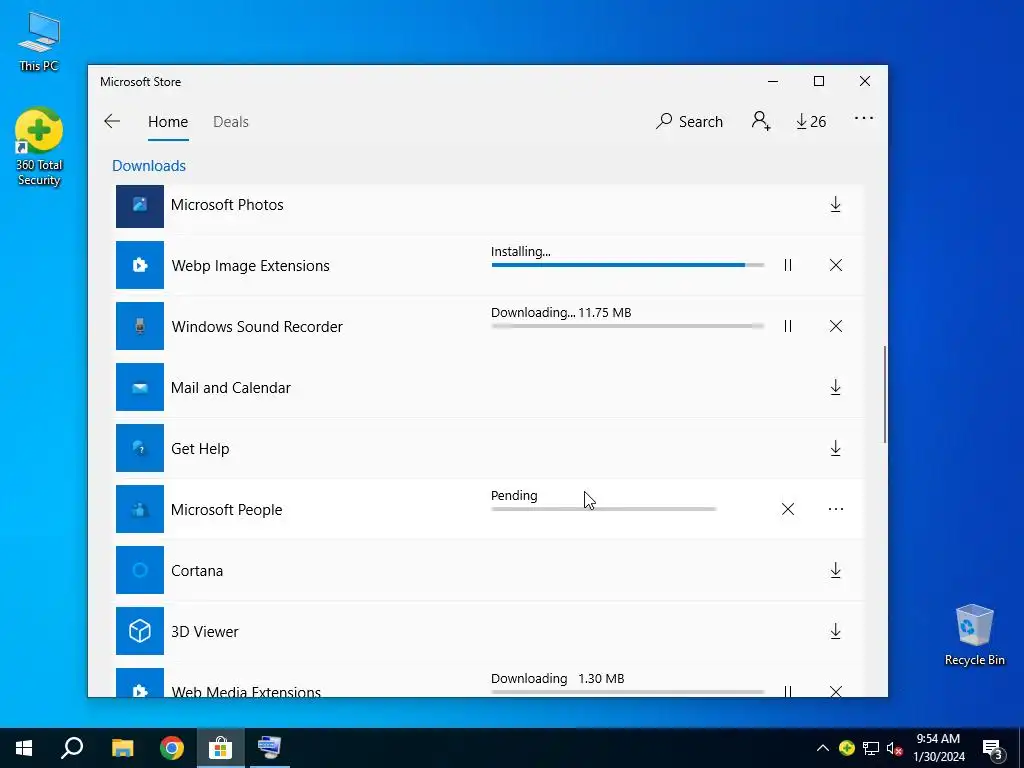Go back with the Store back arrow
1024x768 pixels.
tap(112, 121)
